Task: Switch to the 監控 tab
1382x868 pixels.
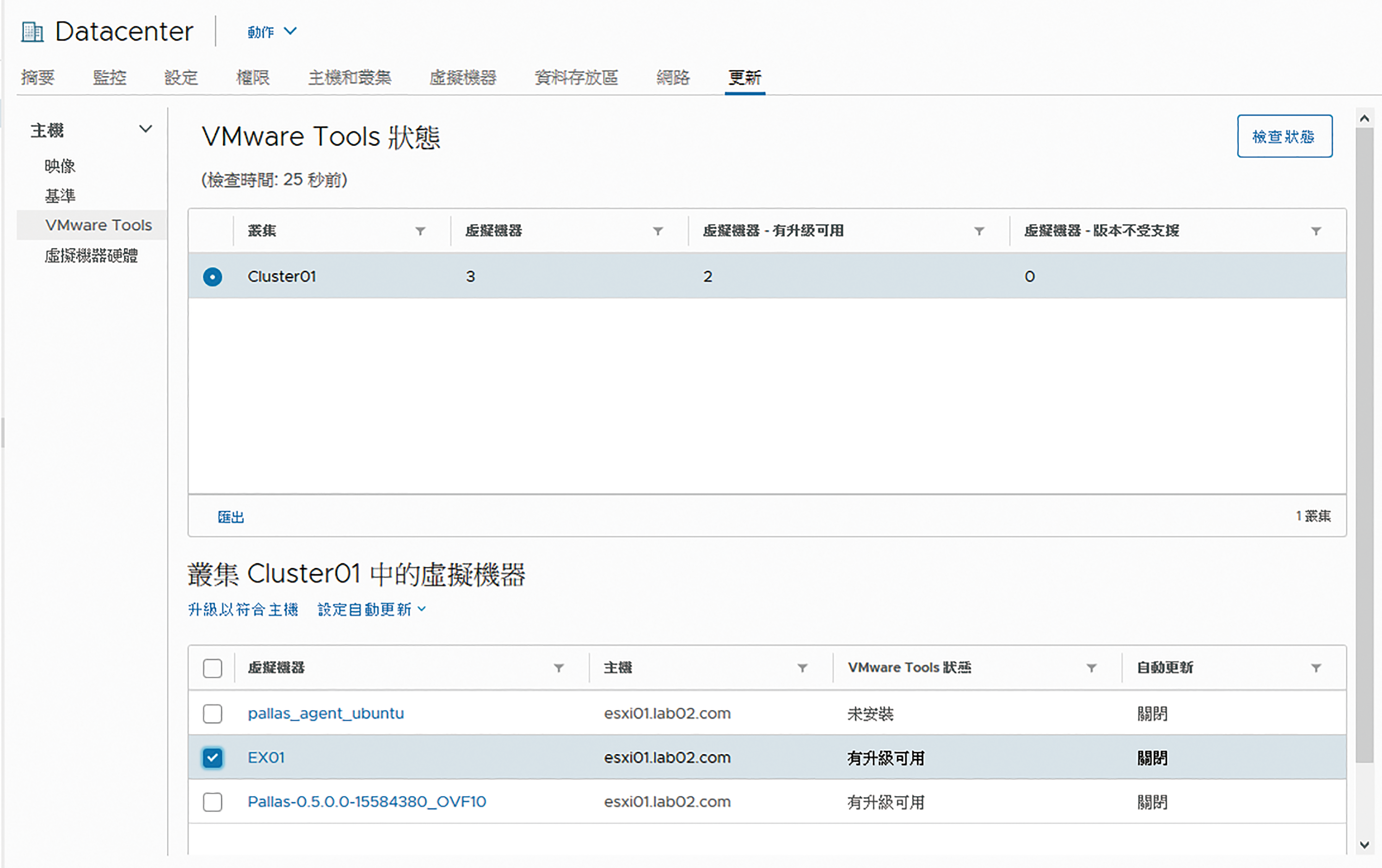Action: [110, 78]
